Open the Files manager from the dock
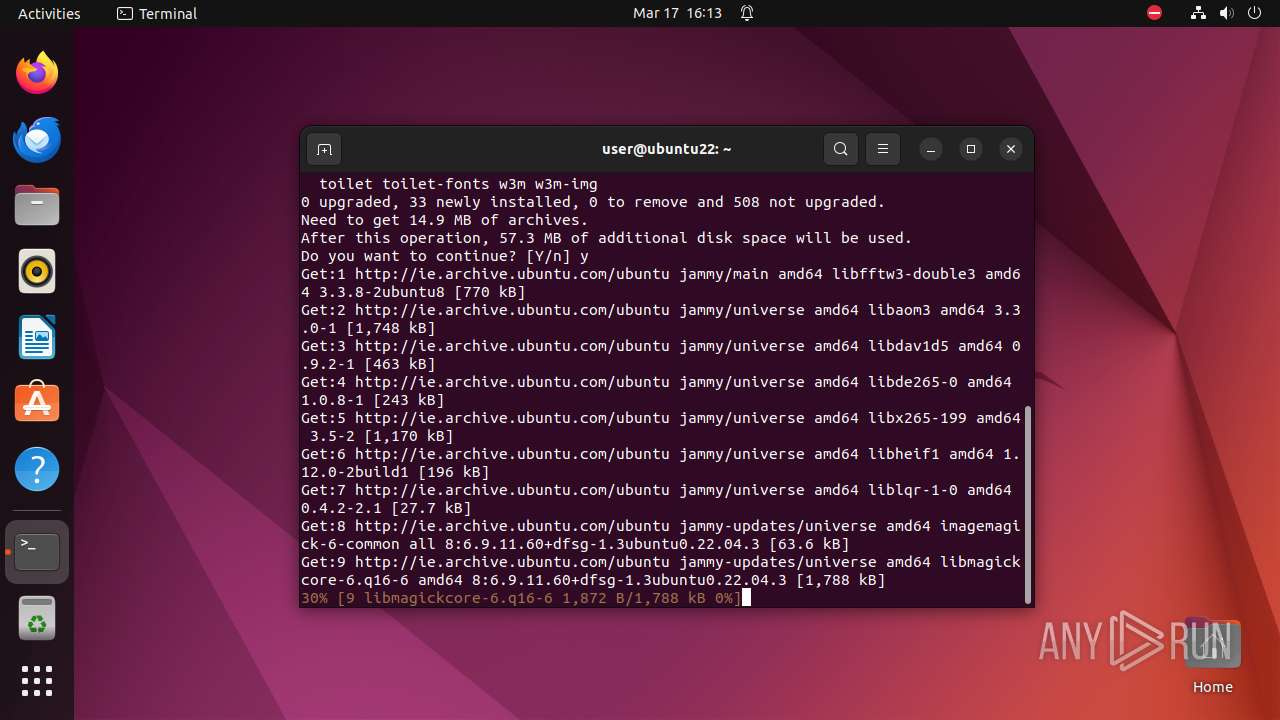 (x=37, y=205)
